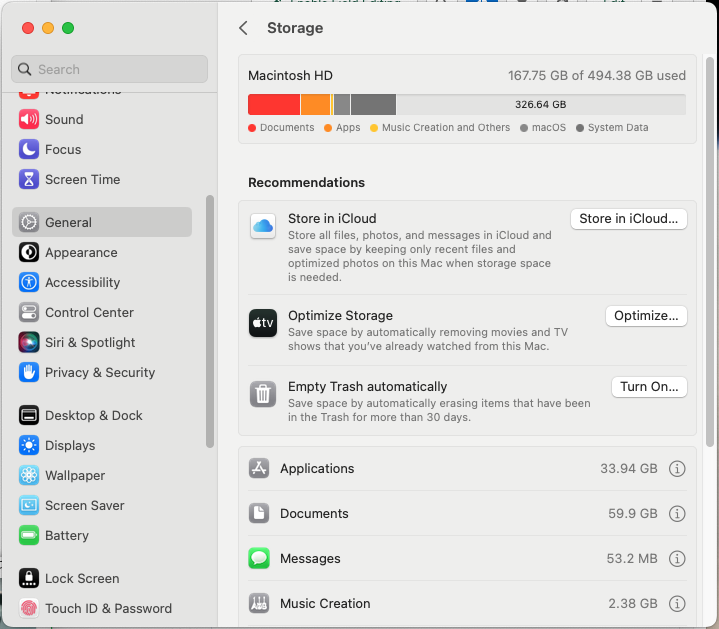Click the orange Apps segment of storage bar
This screenshot has width=719, height=629.
(315, 105)
